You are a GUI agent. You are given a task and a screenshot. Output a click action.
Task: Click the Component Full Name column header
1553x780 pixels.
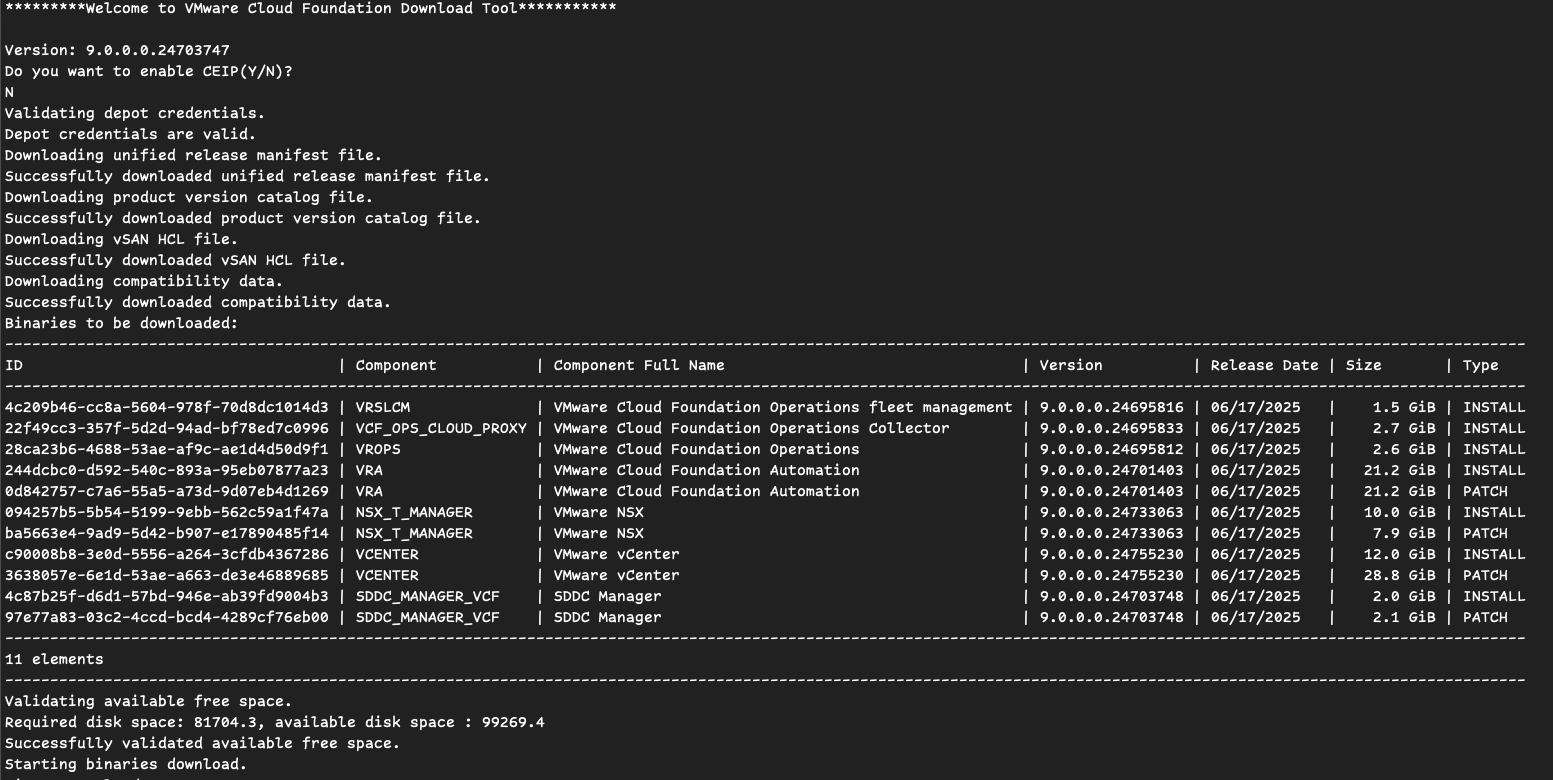[639, 366]
